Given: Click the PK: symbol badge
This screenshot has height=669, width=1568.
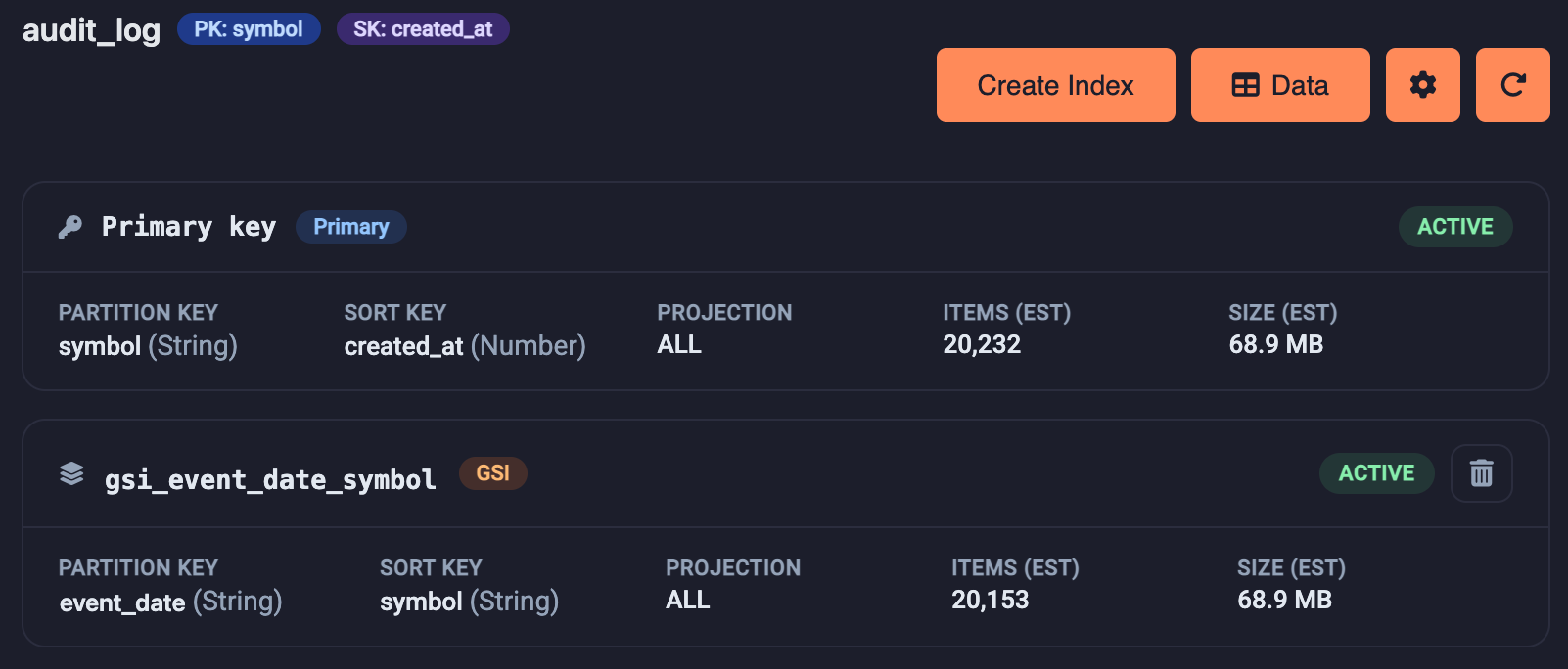Looking at the screenshot, I should click(x=249, y=29).
